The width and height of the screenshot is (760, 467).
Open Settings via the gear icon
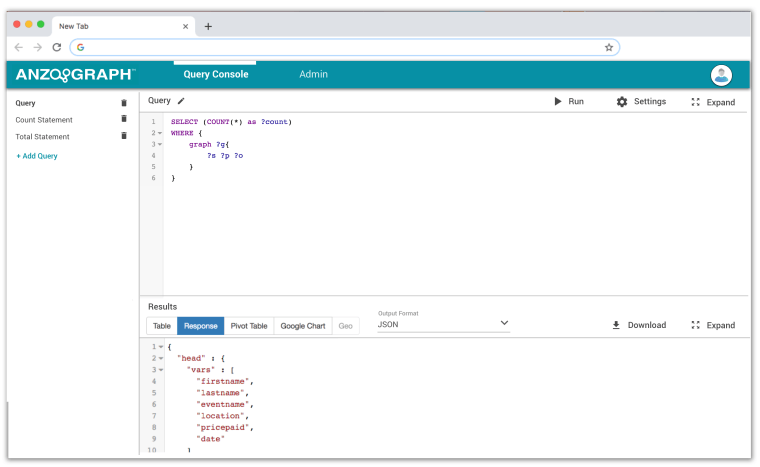click(622, 102)
